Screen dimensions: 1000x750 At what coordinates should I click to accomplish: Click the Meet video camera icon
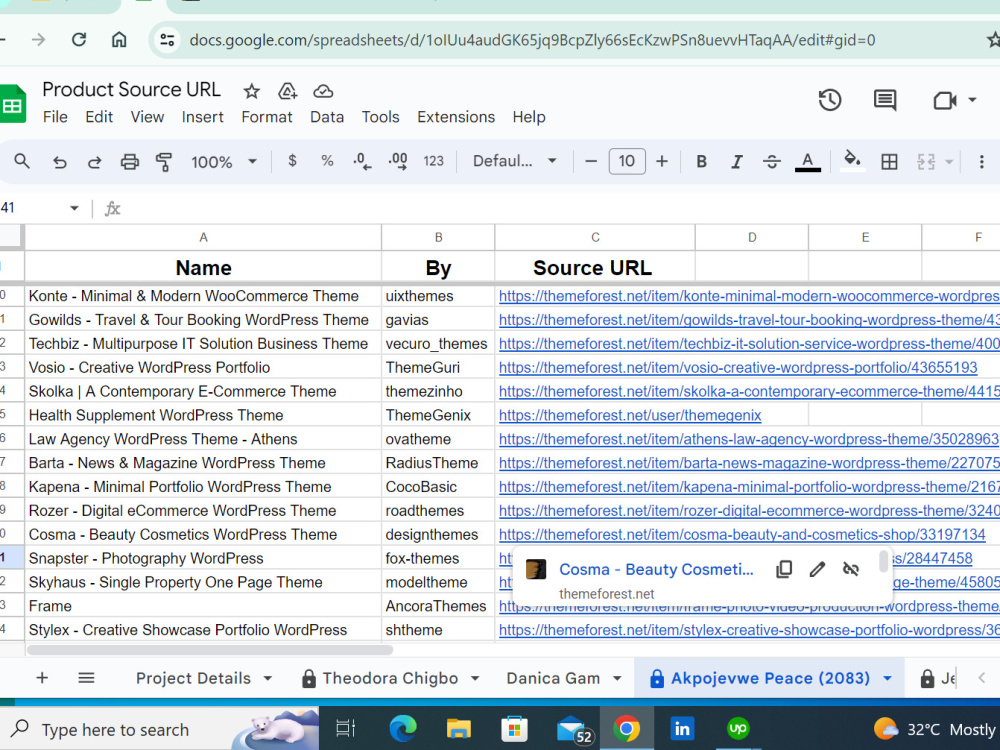point(945,100)
